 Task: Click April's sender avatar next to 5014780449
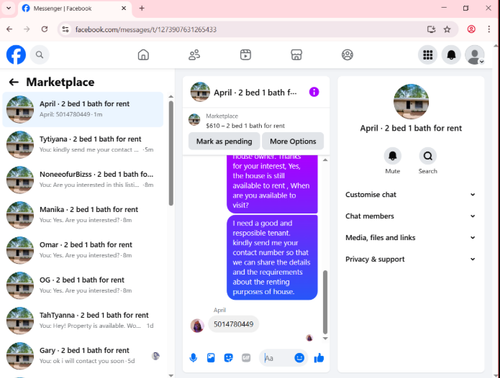[x=197, y=326]
